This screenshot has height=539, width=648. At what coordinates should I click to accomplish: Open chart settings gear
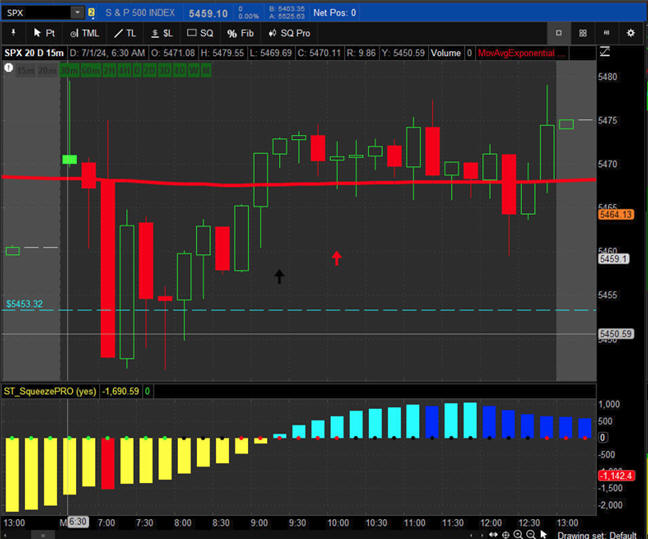point(631,33)
